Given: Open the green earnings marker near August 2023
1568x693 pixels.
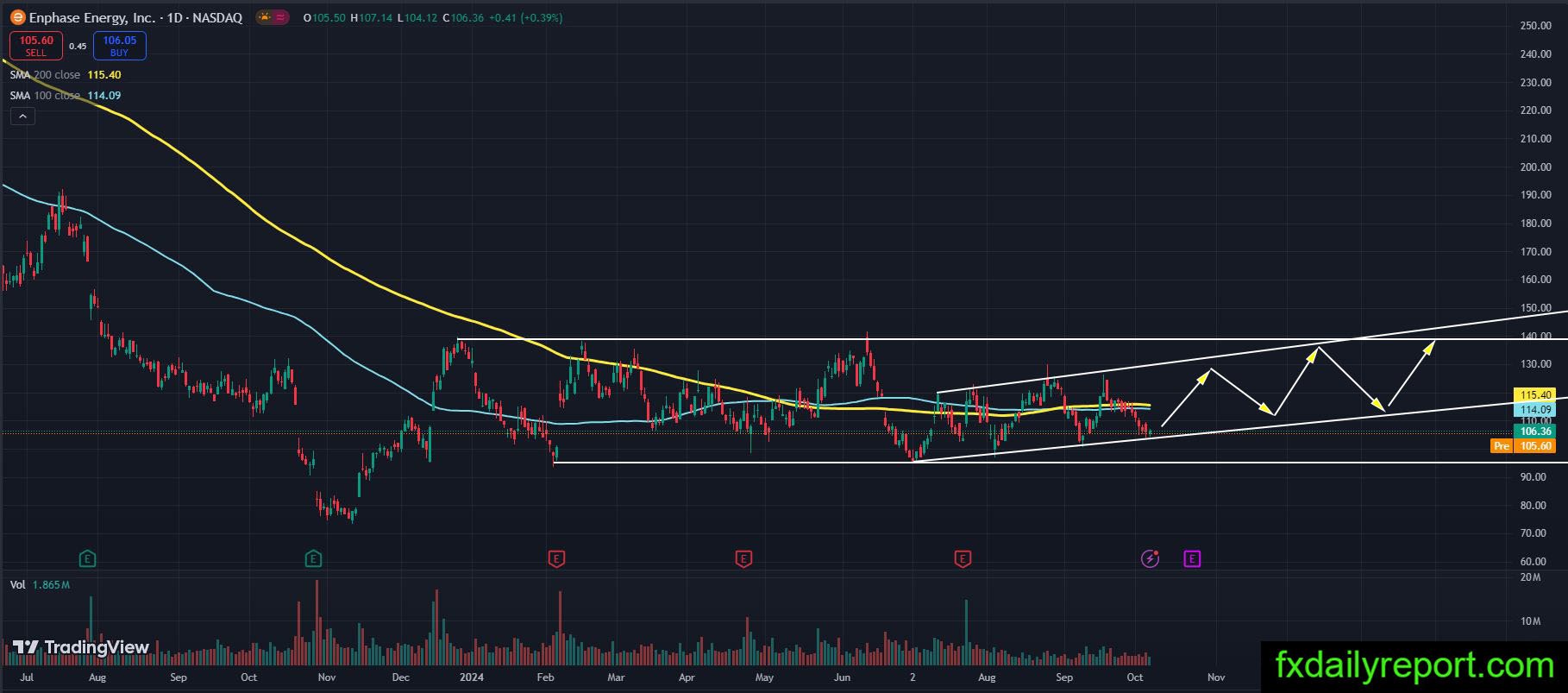Looking at the screenshot, I should (x=87, y=559).
